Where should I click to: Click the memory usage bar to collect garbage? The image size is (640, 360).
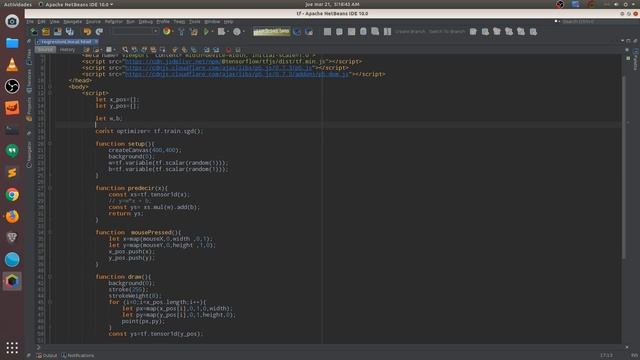tap(271, 31)
